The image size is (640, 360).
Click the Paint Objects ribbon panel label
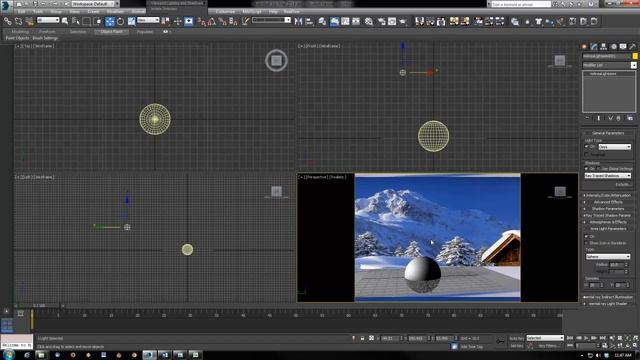coord(17,38)
